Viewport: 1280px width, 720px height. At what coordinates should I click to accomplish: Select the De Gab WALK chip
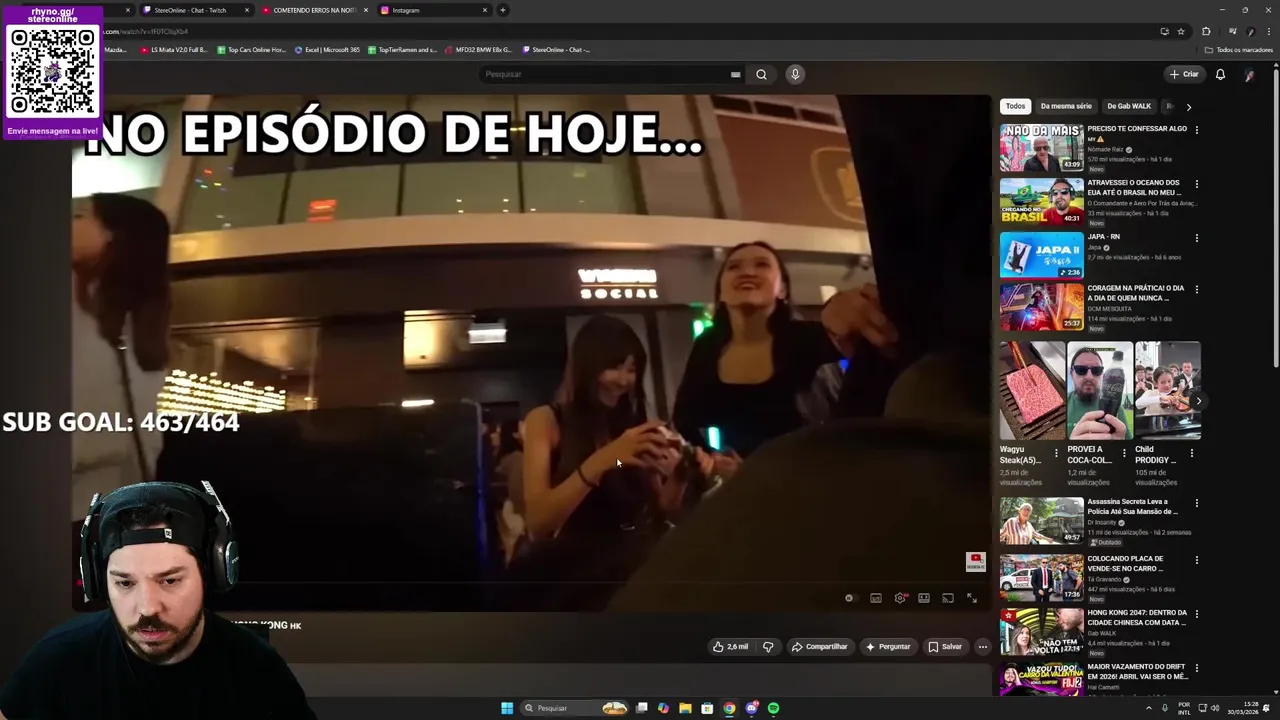click(1129, 106)
